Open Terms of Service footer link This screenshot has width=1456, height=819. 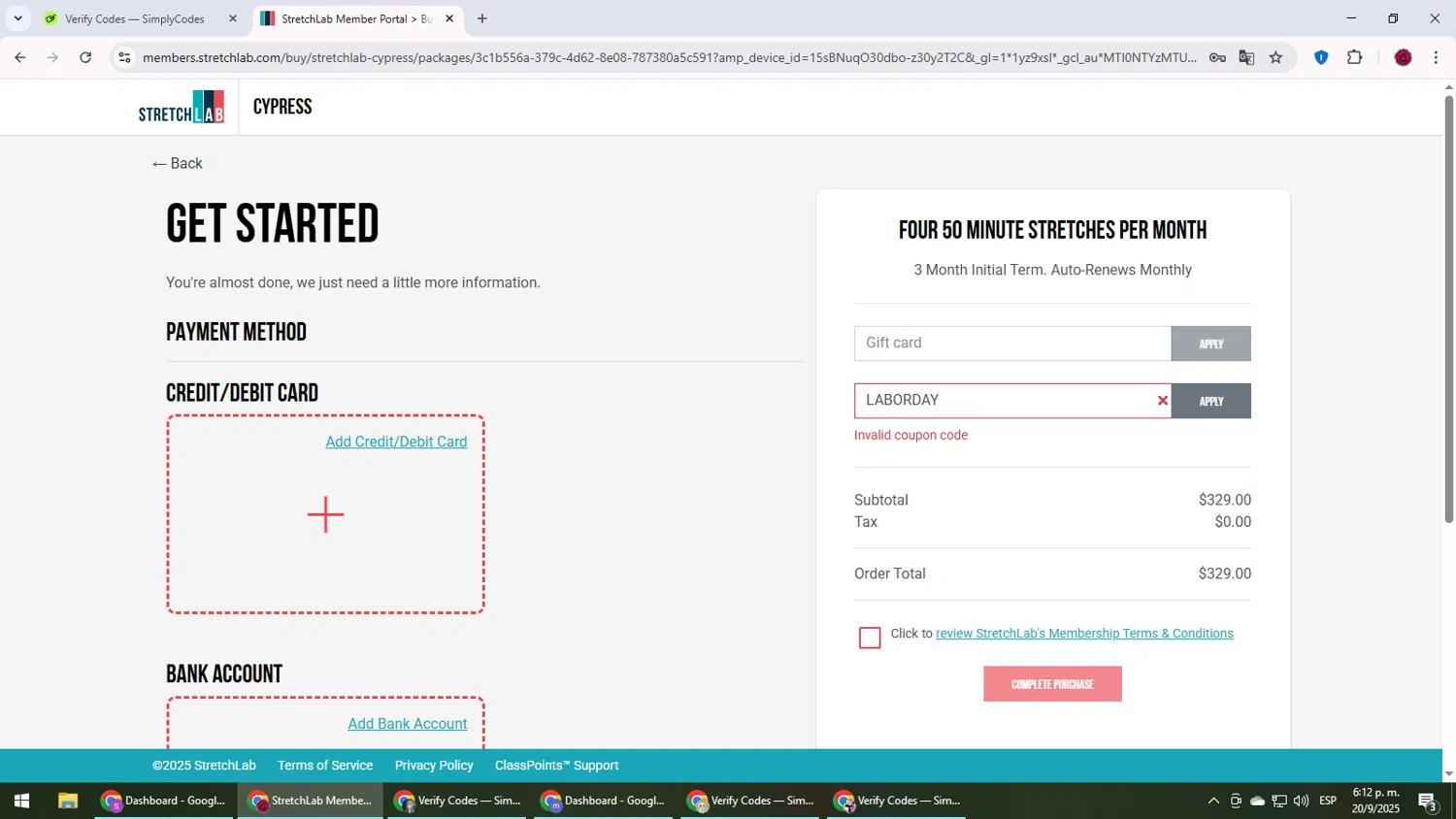point(325,766)
